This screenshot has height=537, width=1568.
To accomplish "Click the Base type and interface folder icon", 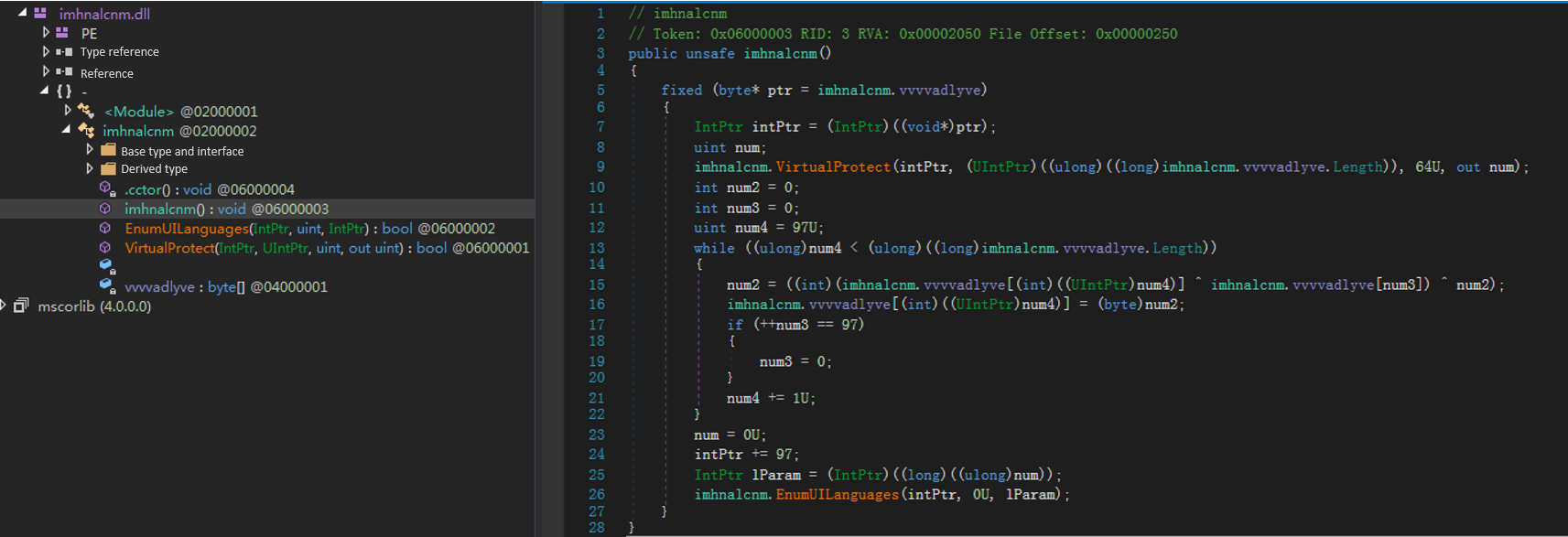I will pyautogui.click(x=108, y=150).
